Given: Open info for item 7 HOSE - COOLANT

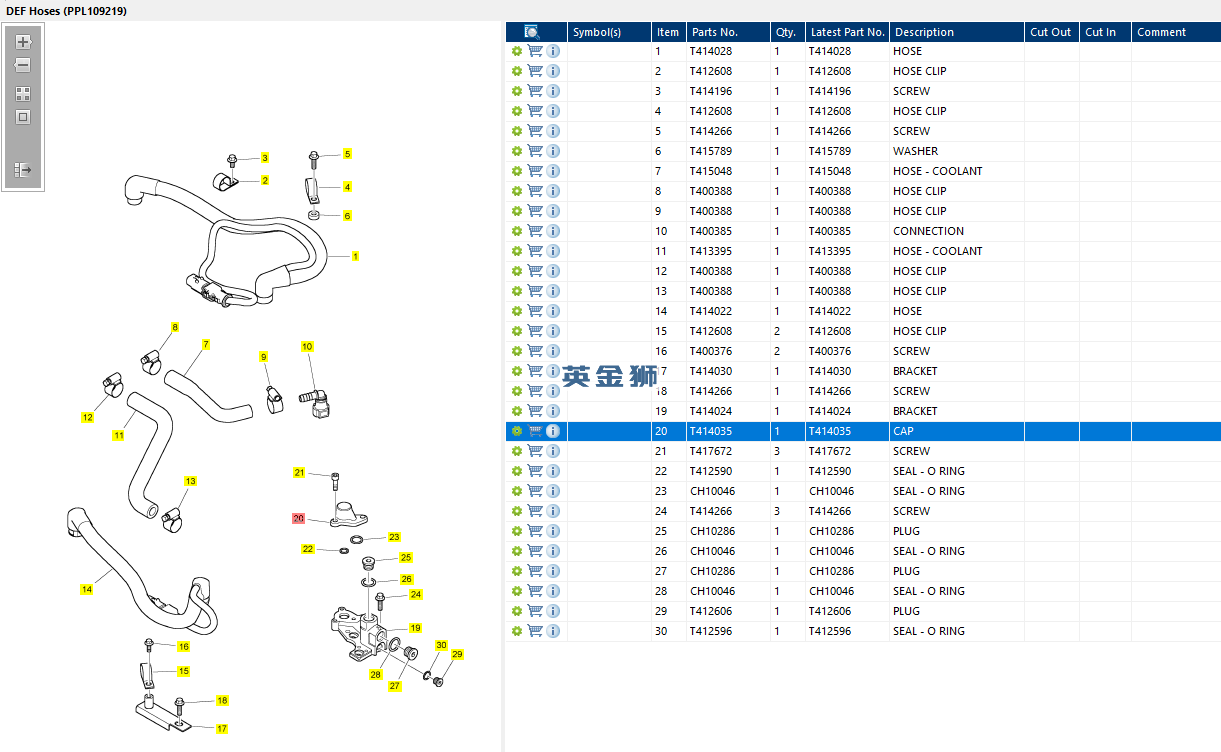Looking at the screenshot, I should tap(553, 171).
